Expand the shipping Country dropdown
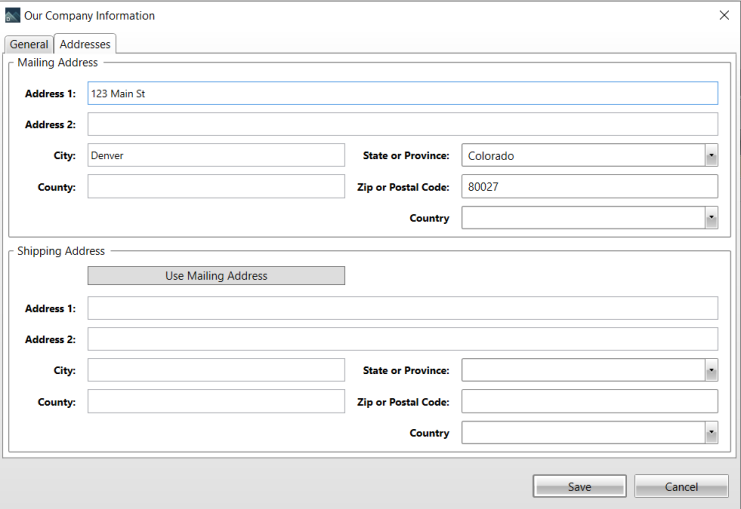The height and width of the screenshot is (509, 741). click(x=711, y=432)
